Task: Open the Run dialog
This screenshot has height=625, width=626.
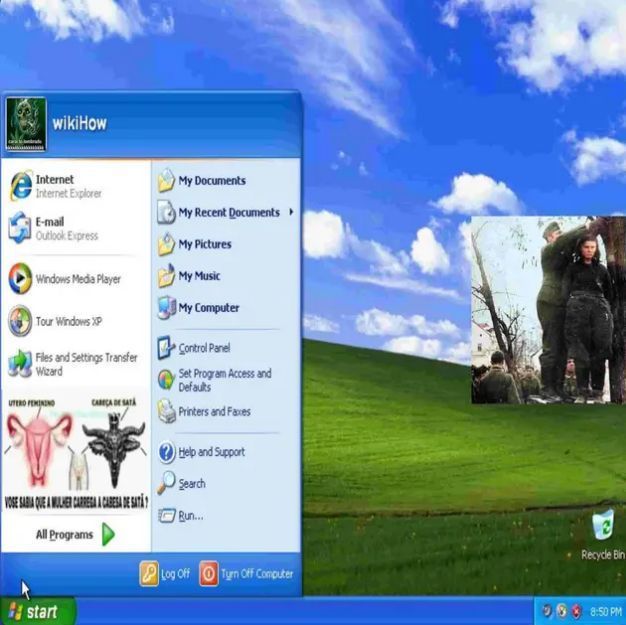Action: click(189, 516)
